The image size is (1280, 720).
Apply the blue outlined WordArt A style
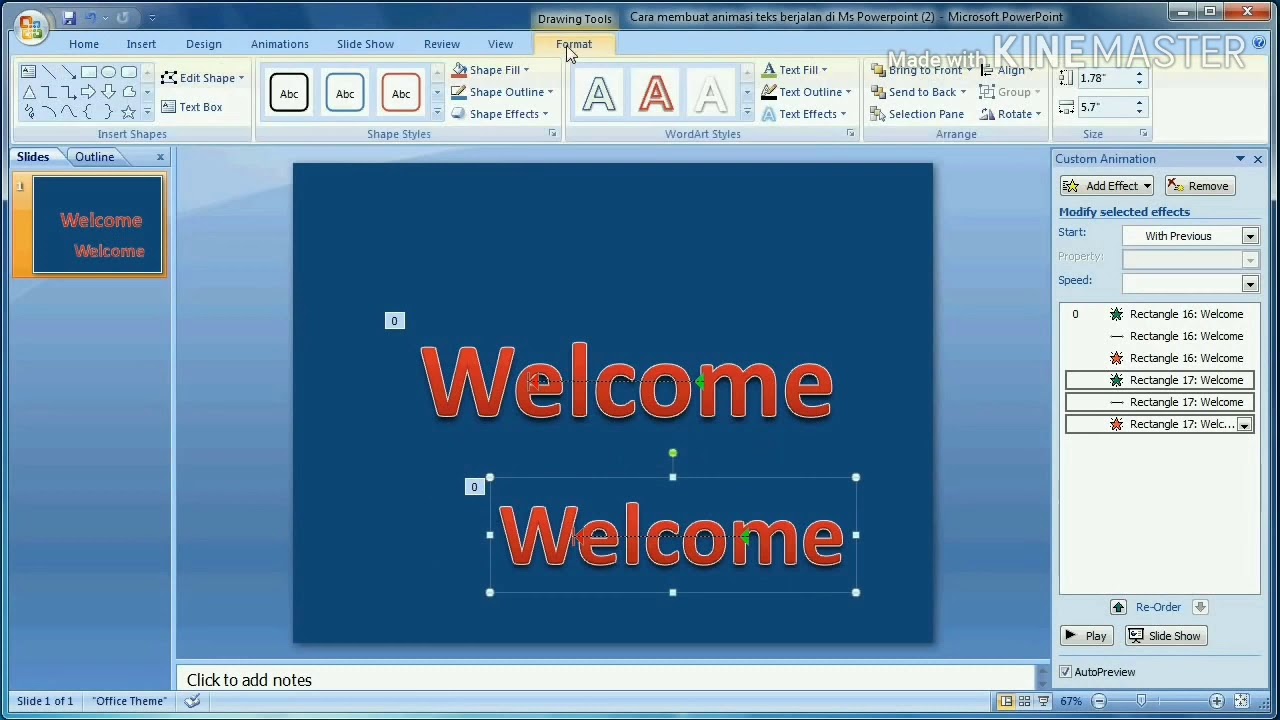pos(599,95)
